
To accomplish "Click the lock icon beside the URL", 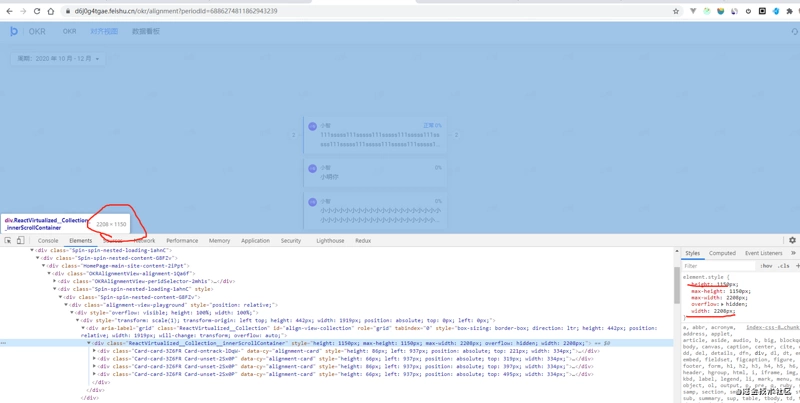I will pyautogui.click(x=68, y=11).
